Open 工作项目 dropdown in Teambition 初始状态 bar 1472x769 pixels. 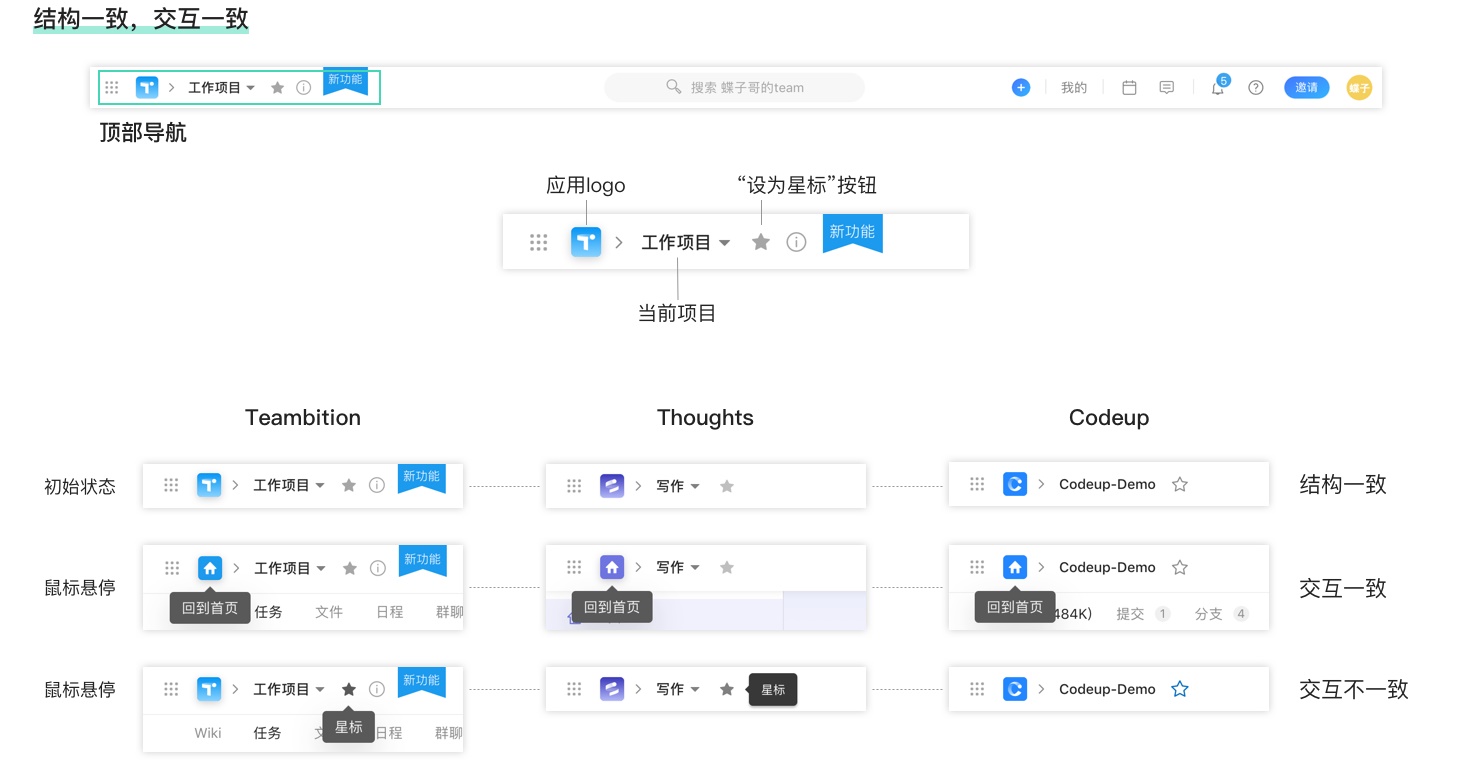click(x=289, y=485)
